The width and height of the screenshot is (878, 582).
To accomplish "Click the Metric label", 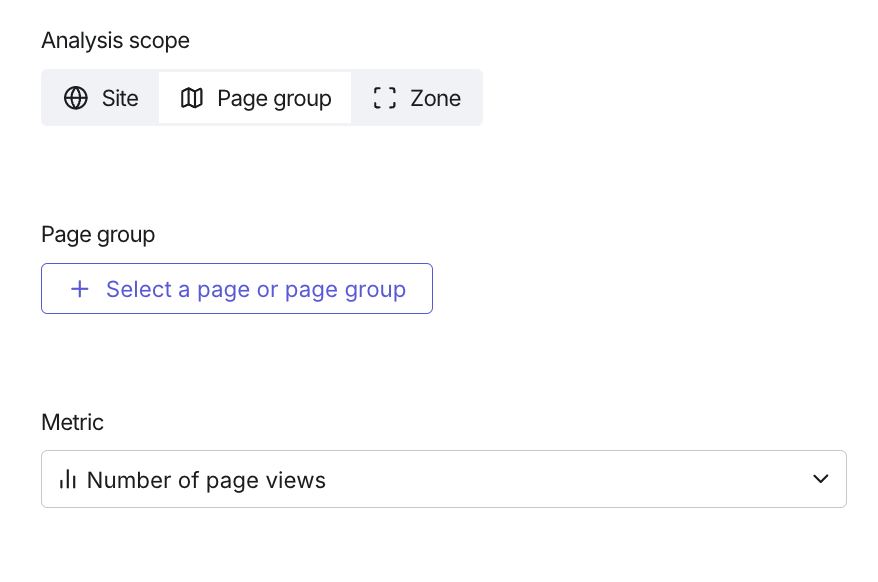I will pyautogui.click(x=72, y=422).
